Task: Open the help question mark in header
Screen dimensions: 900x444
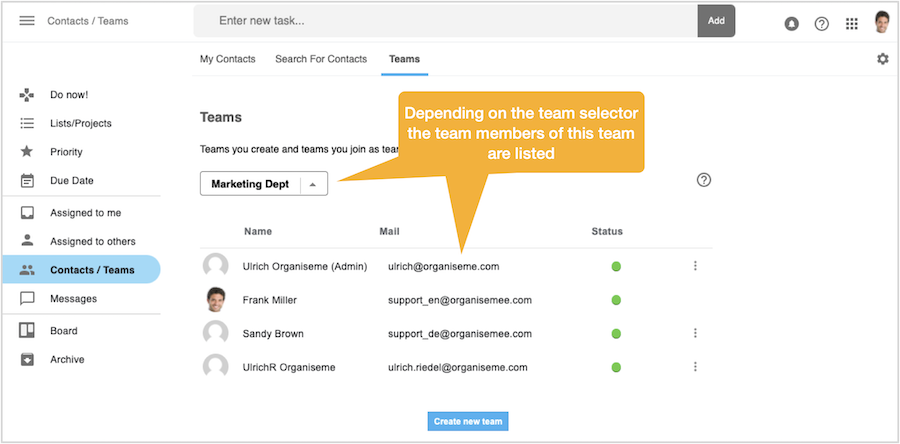Action: [x=822, y=24]
